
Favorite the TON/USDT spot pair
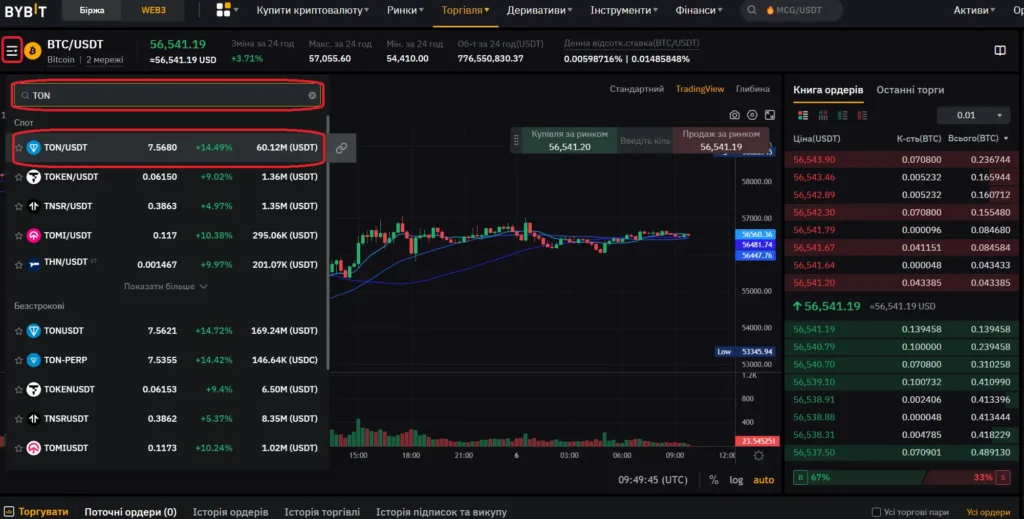click(19, 148)
